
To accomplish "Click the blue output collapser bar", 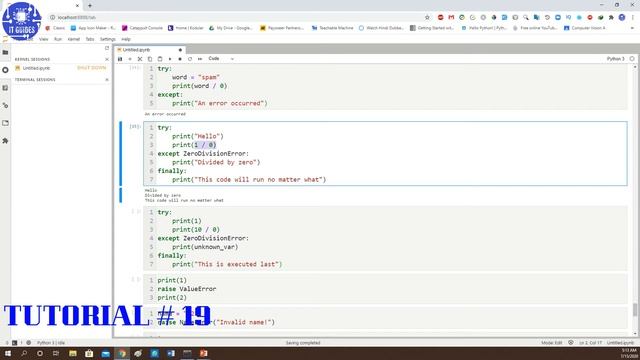I will (120, 195).
